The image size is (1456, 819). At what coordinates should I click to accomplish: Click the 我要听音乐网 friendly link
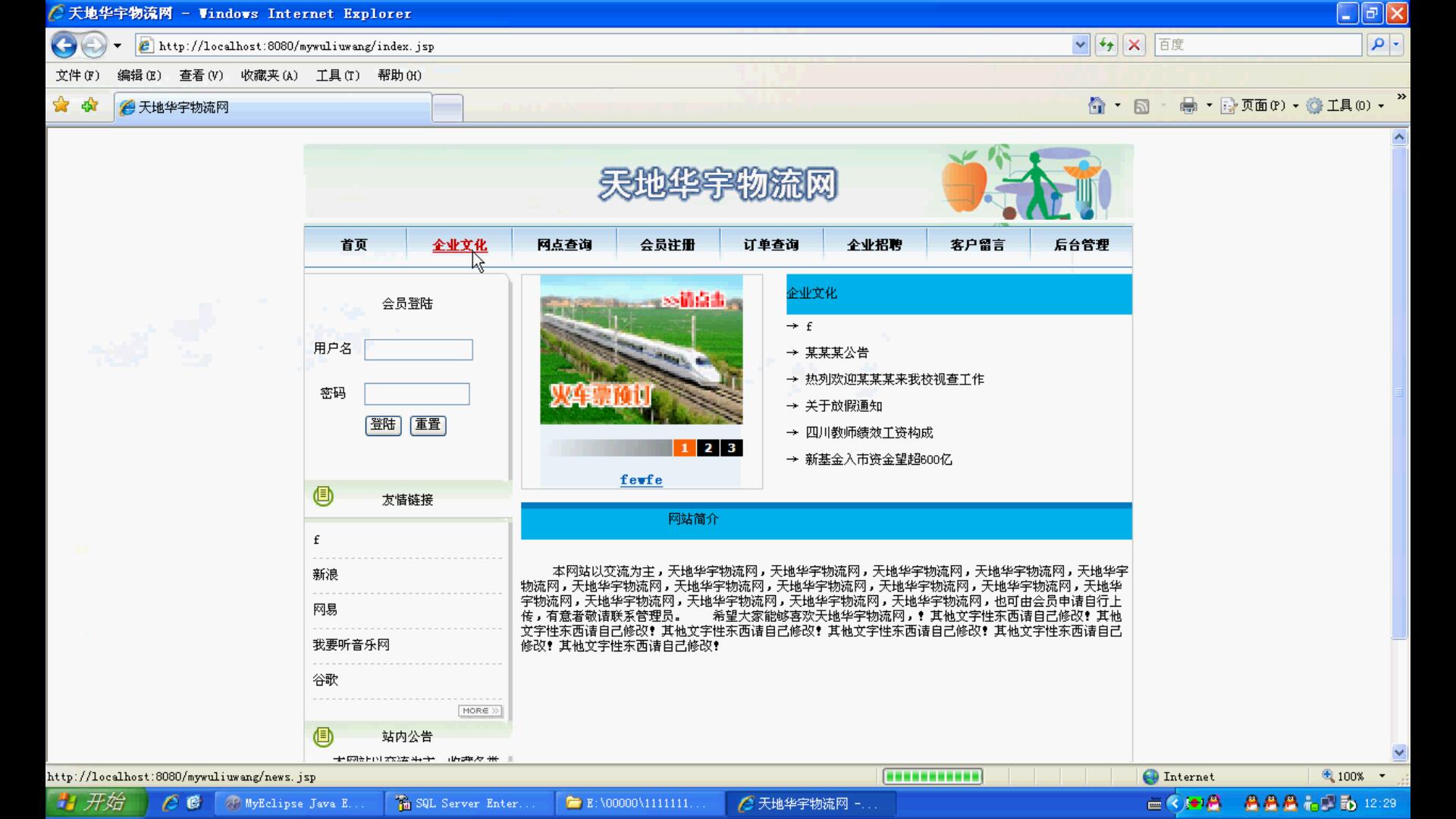[351, 645]
